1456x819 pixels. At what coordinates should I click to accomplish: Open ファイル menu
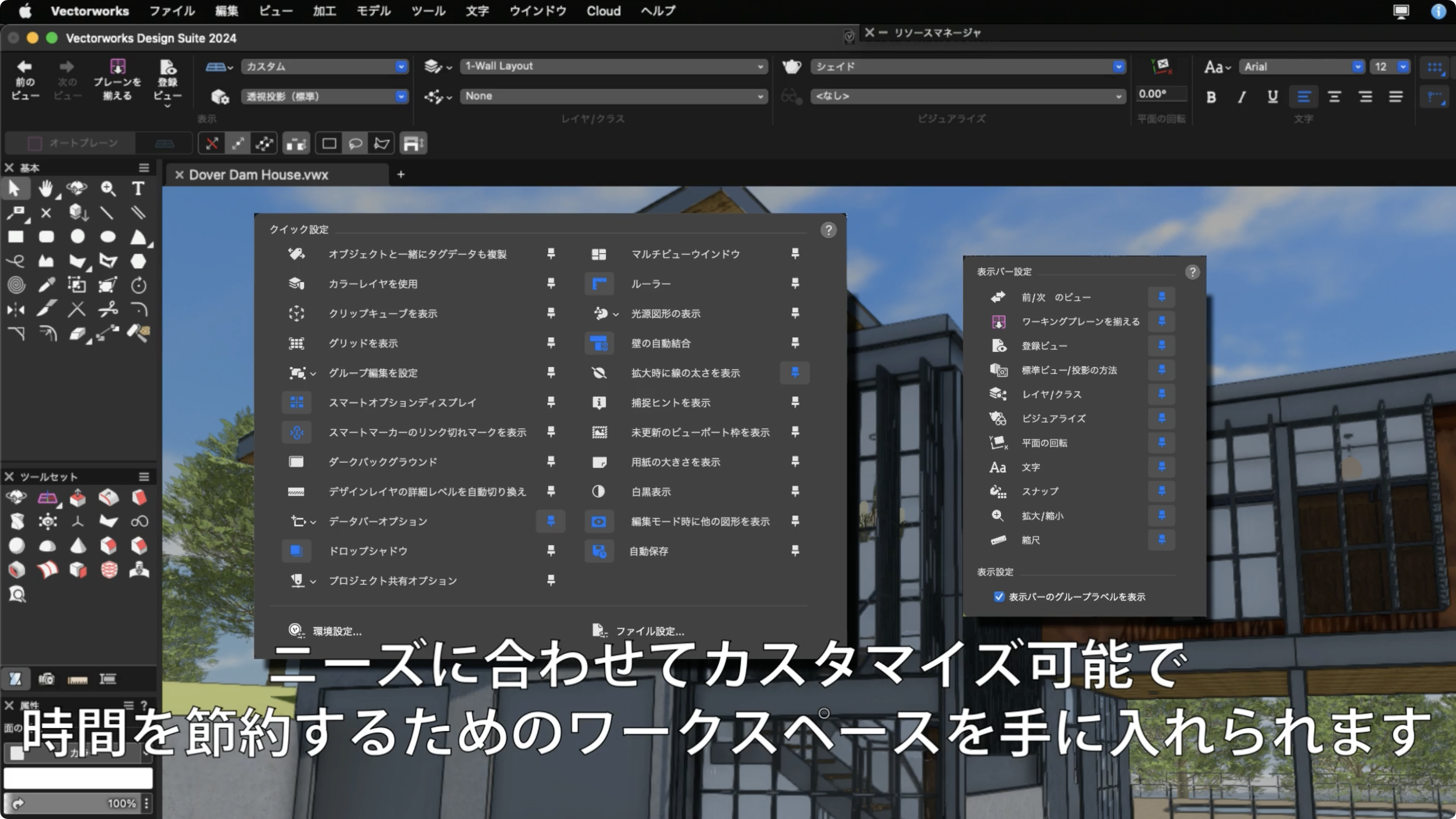point(172,11)
